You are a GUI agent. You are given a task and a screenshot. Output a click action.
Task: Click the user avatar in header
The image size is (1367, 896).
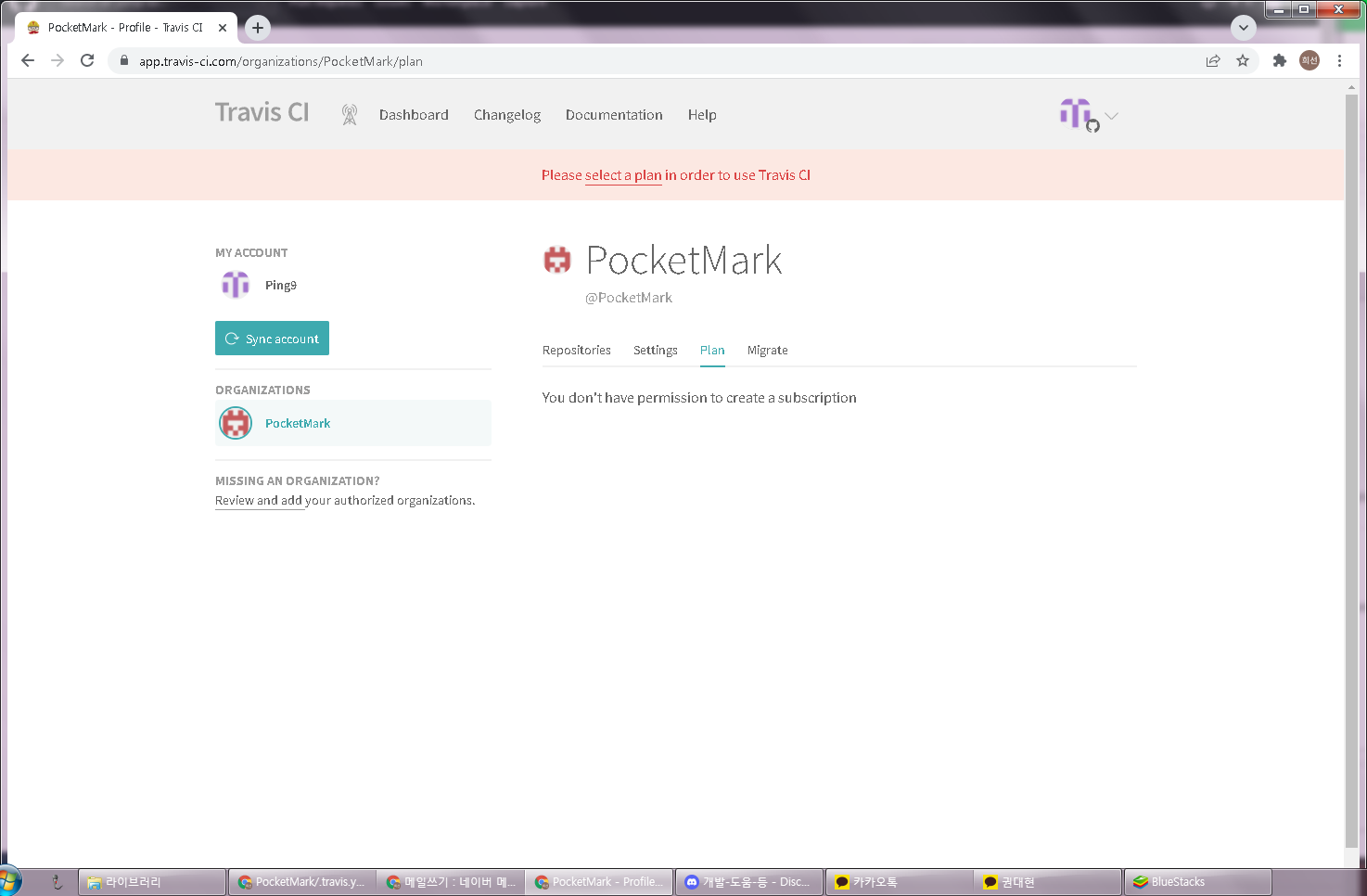[1078, 115]
